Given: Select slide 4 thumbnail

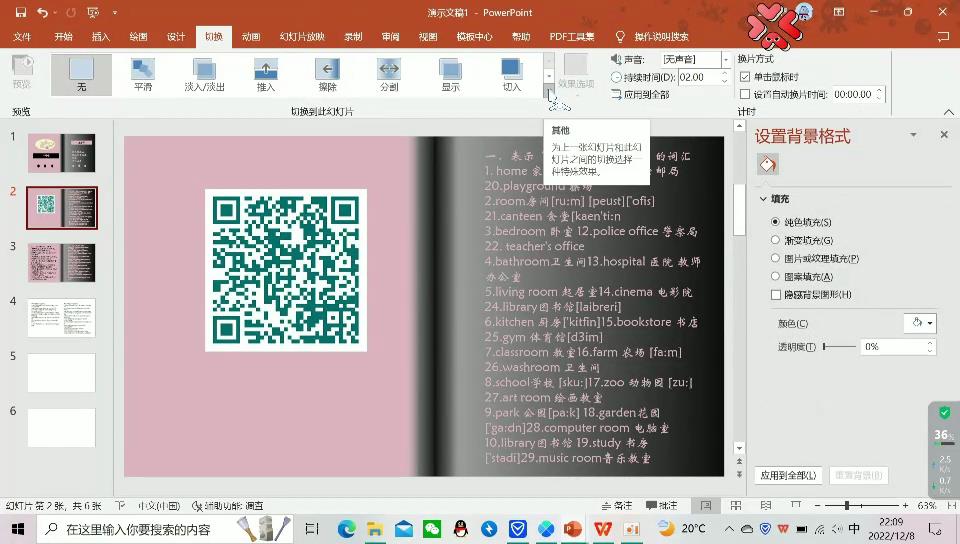Looking at the screenshot, I should pyautogui.click(x=61, y=318).
